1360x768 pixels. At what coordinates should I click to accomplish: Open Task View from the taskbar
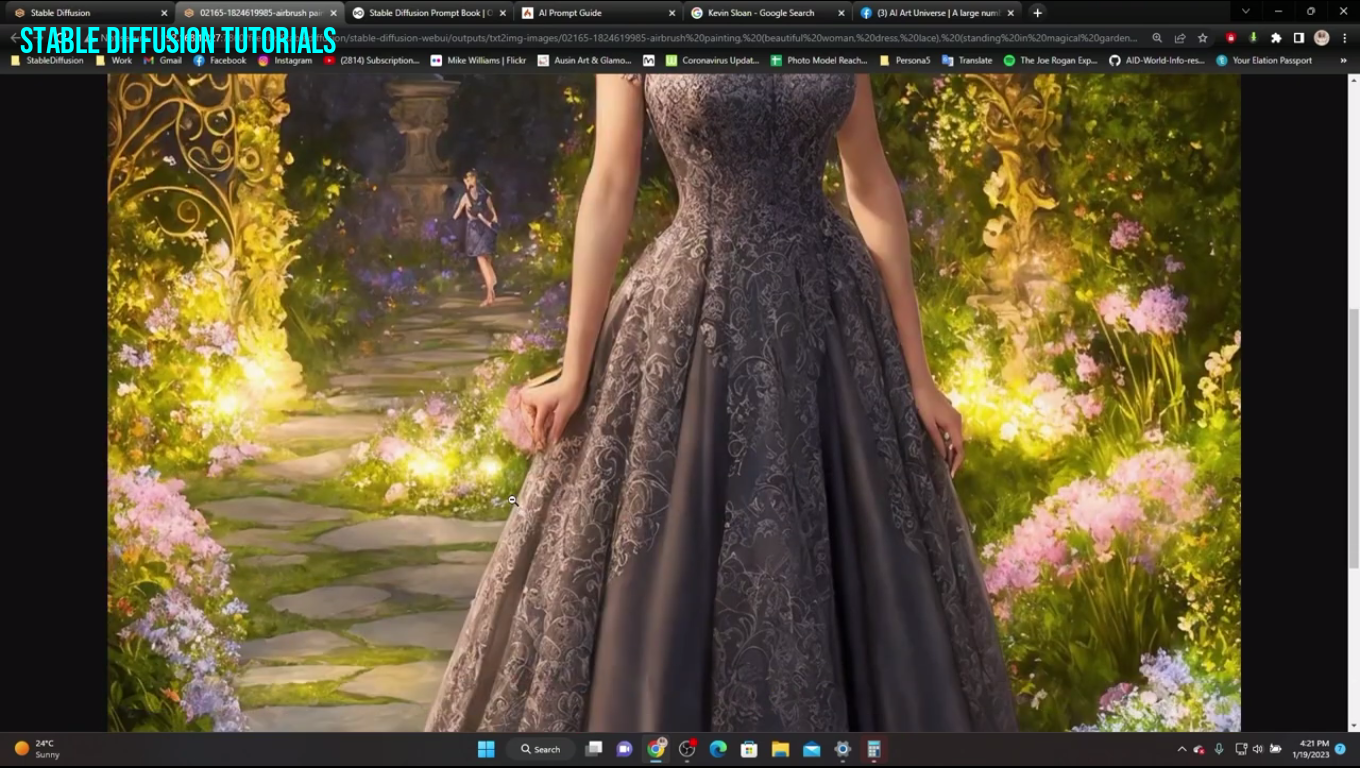tap(594, 749)
